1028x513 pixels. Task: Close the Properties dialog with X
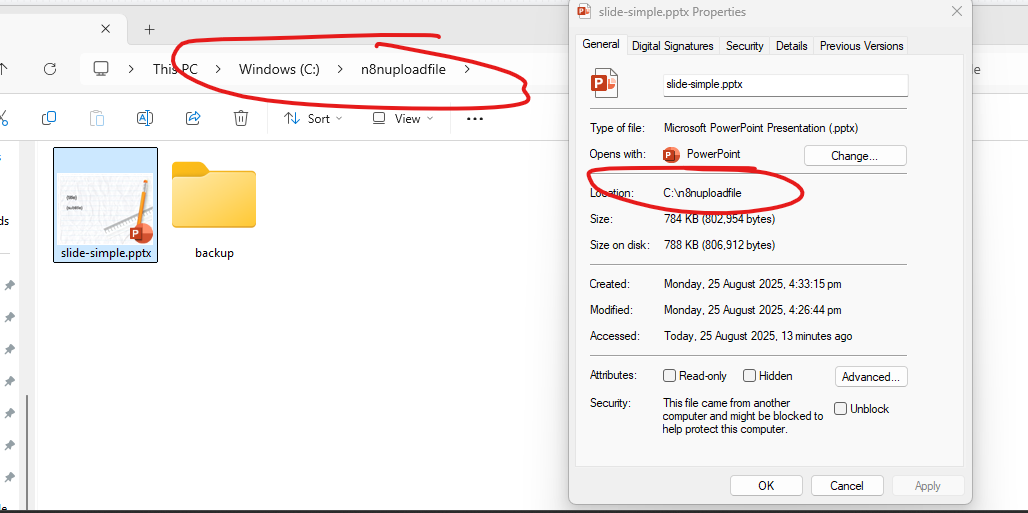point(957,11)
